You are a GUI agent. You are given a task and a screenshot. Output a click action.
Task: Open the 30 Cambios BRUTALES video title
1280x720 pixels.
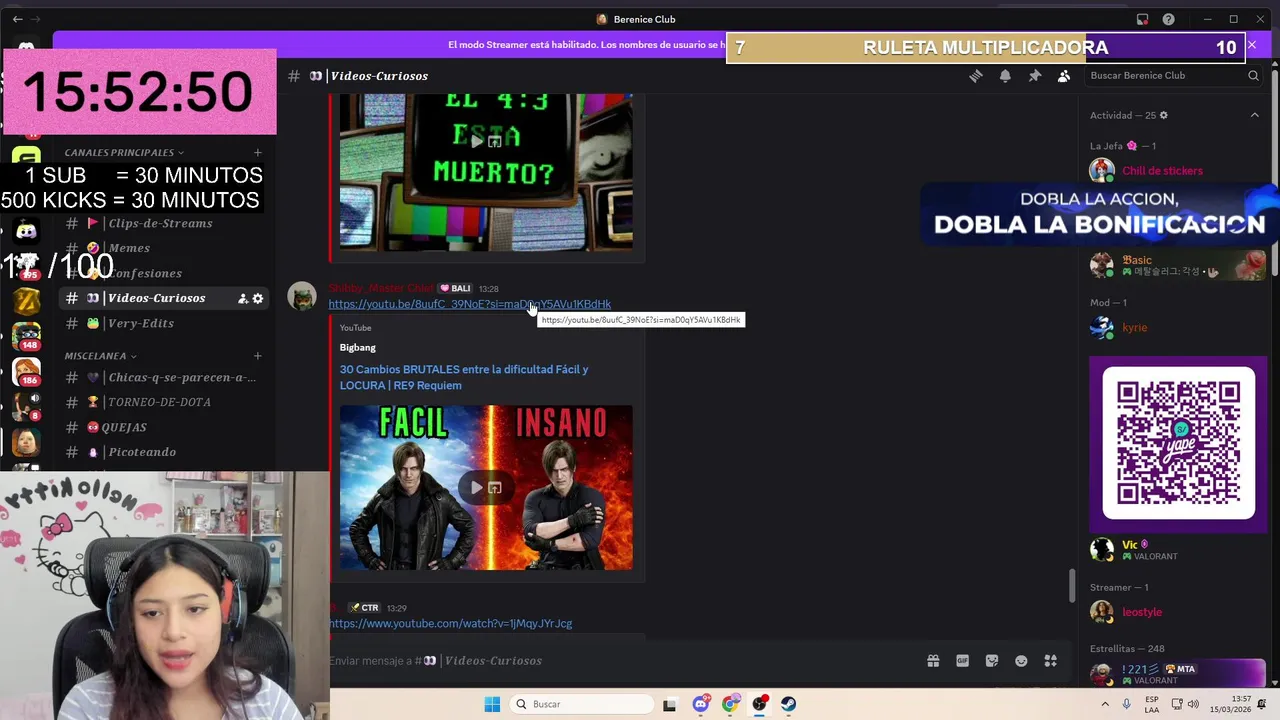464,377
